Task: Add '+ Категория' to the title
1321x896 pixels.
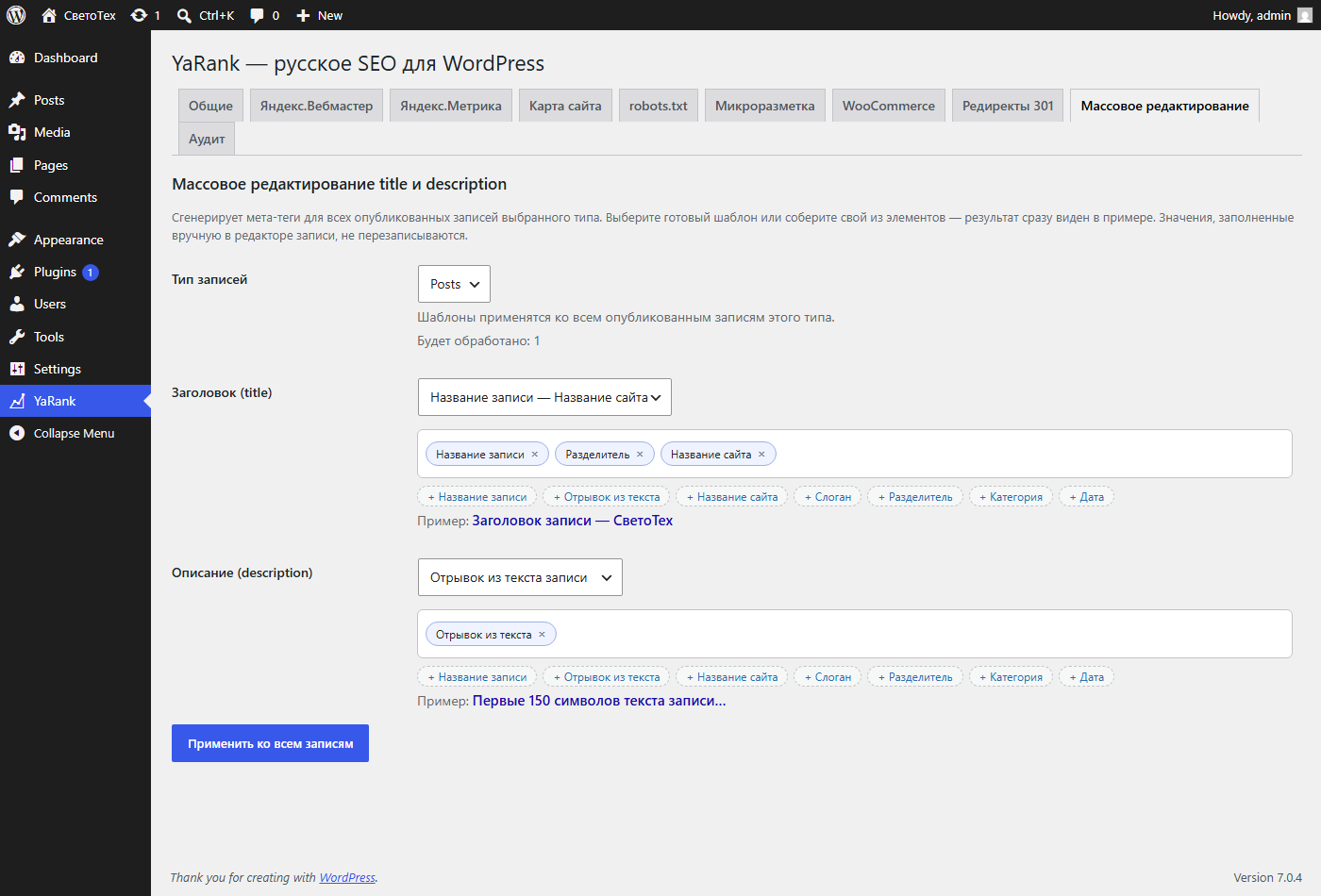Action: click(1011, 496)
